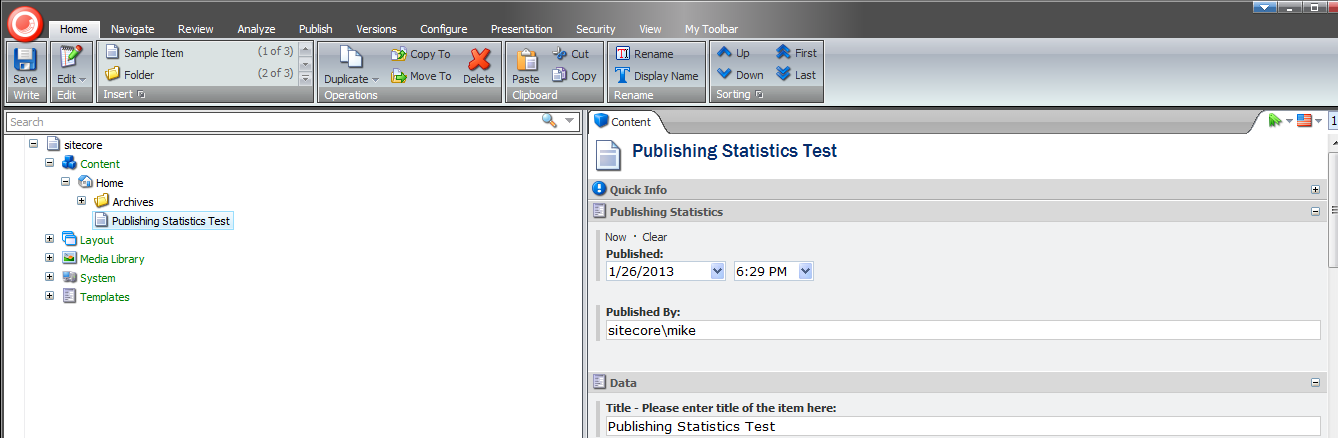Expand the Archives folder tree node

(x=82, y=202)
